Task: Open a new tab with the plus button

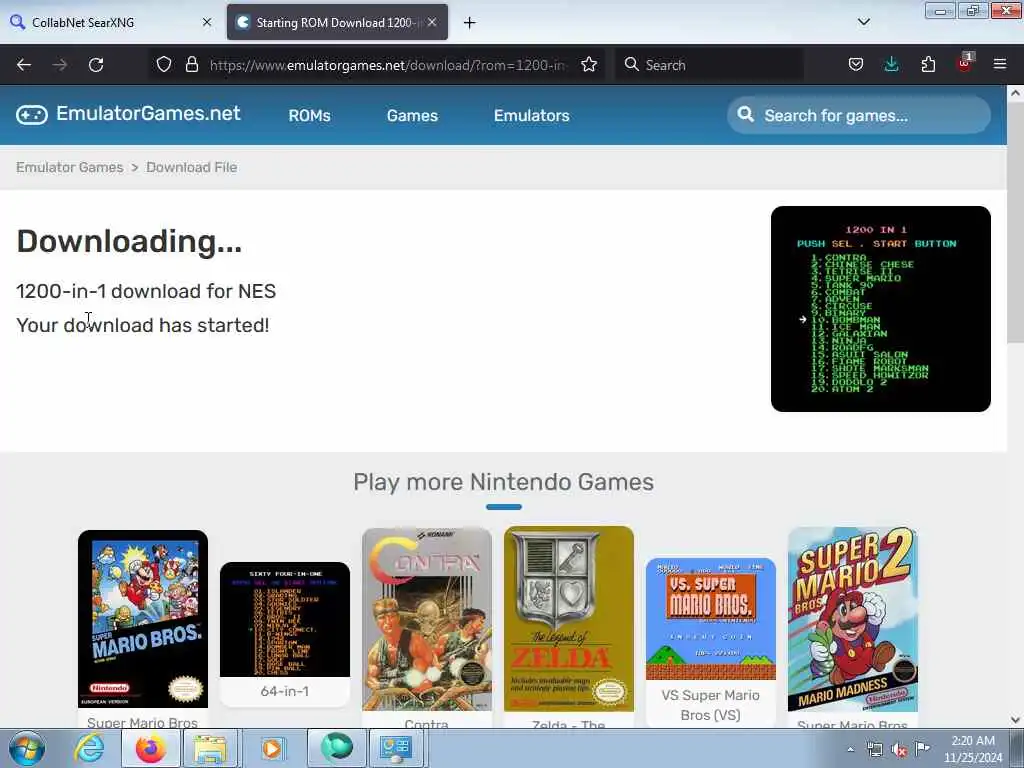Action: point(470,23)
